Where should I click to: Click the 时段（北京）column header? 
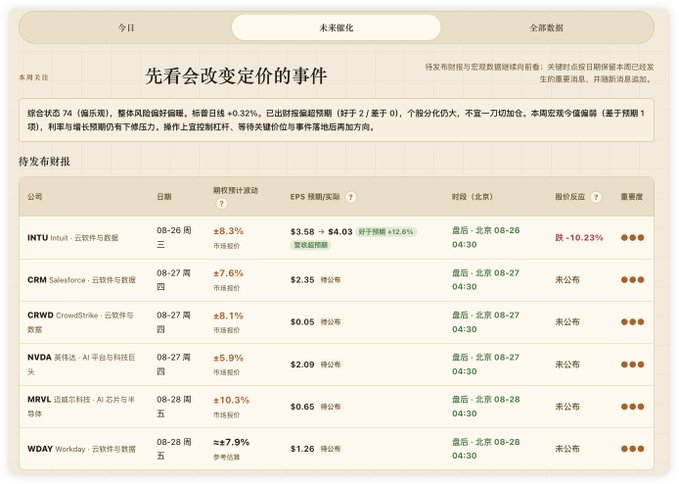point(472,197)
